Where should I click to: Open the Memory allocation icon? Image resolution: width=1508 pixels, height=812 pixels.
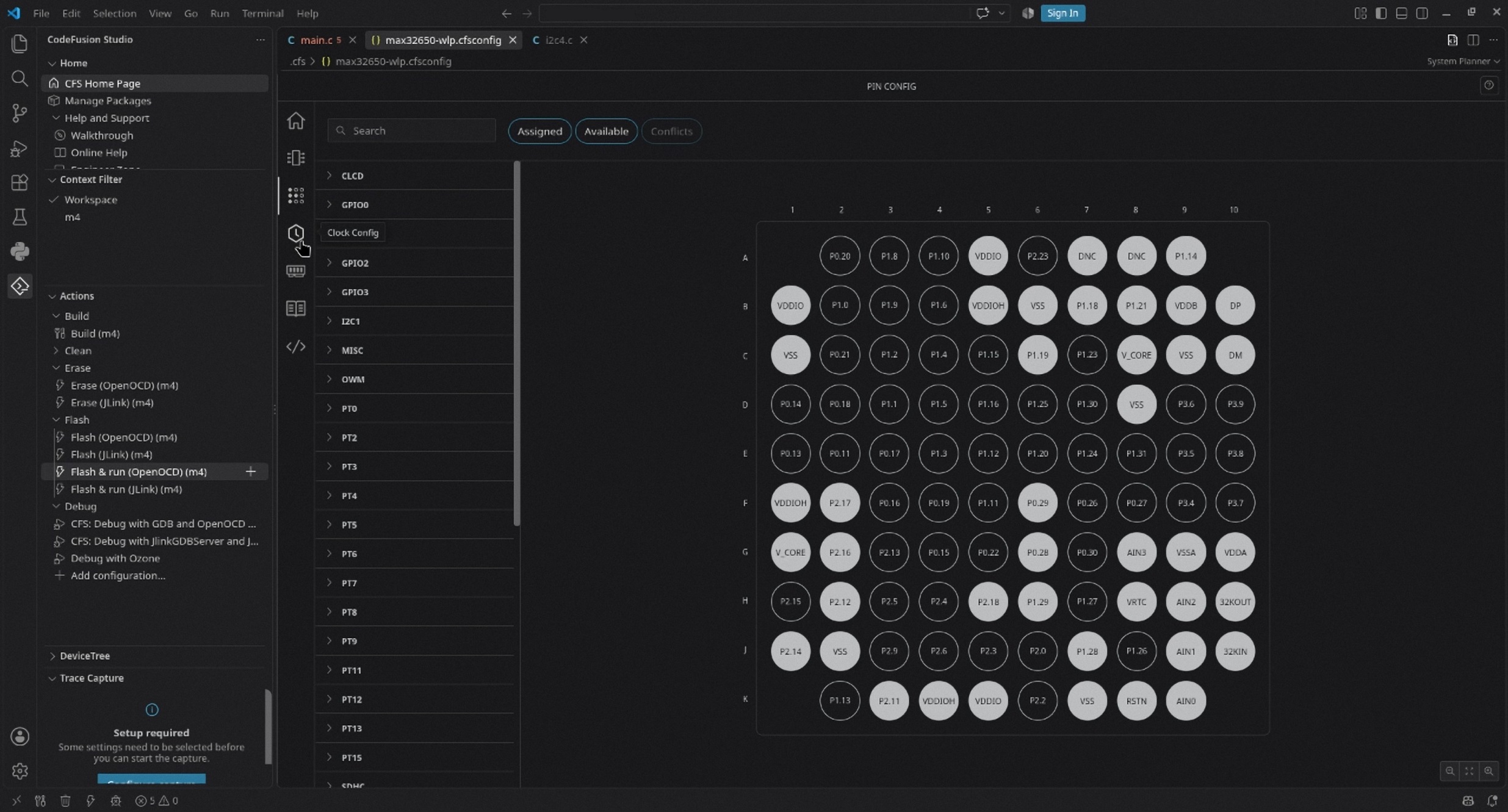[x=296, y=271]
